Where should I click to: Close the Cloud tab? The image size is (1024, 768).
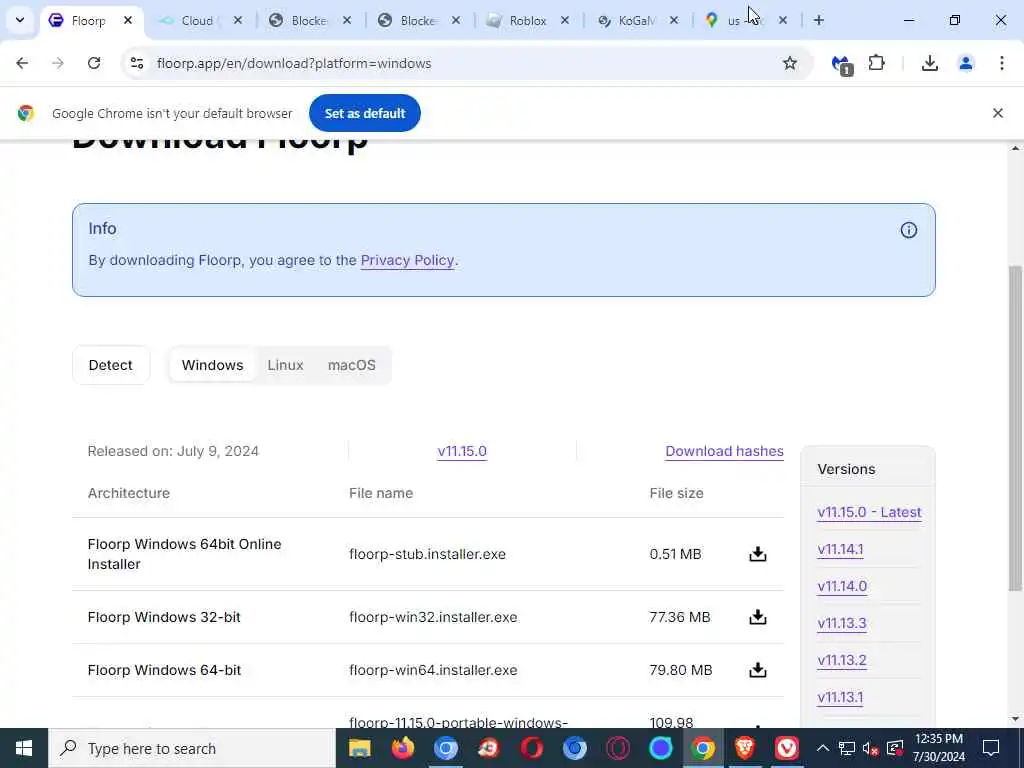(238, 20)
